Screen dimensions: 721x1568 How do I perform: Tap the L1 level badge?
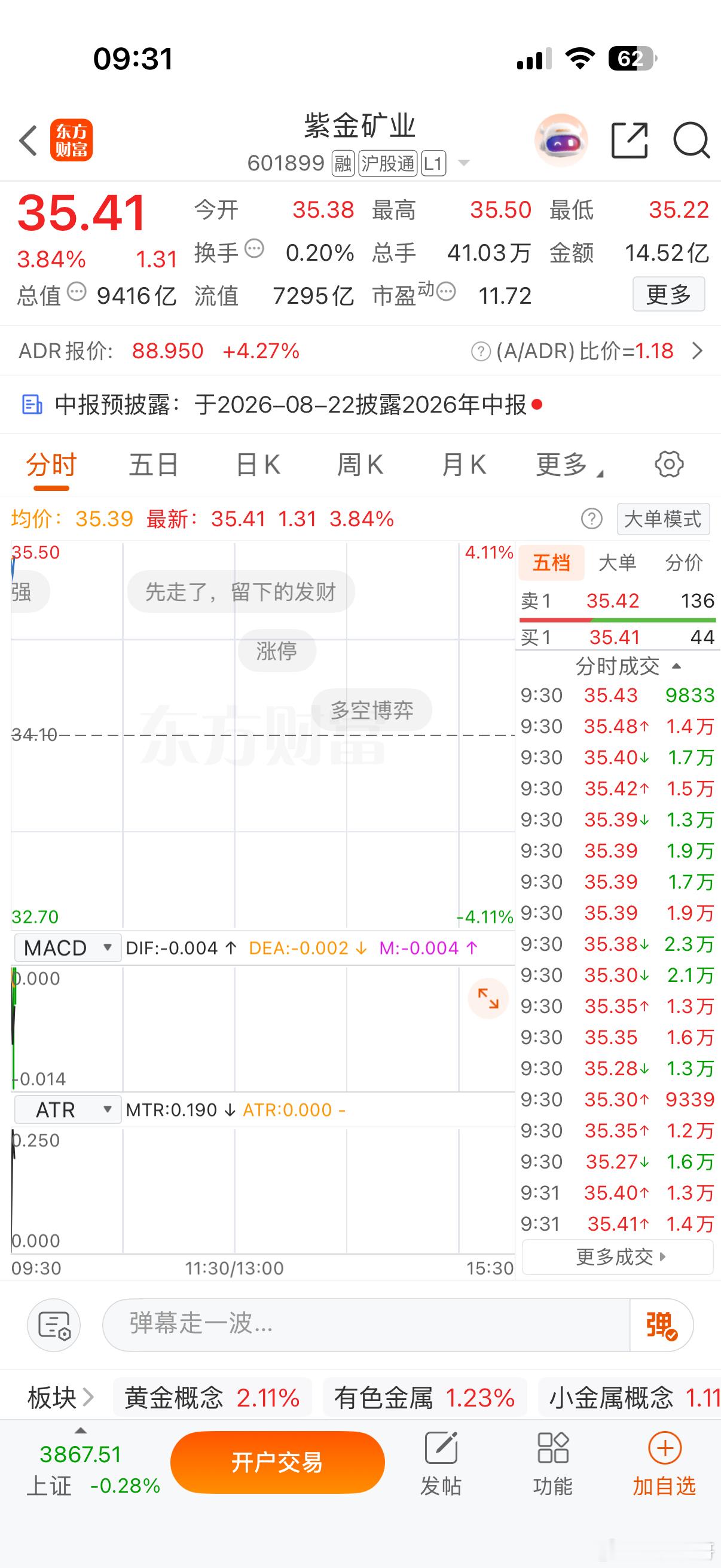(x=433, y=163)
